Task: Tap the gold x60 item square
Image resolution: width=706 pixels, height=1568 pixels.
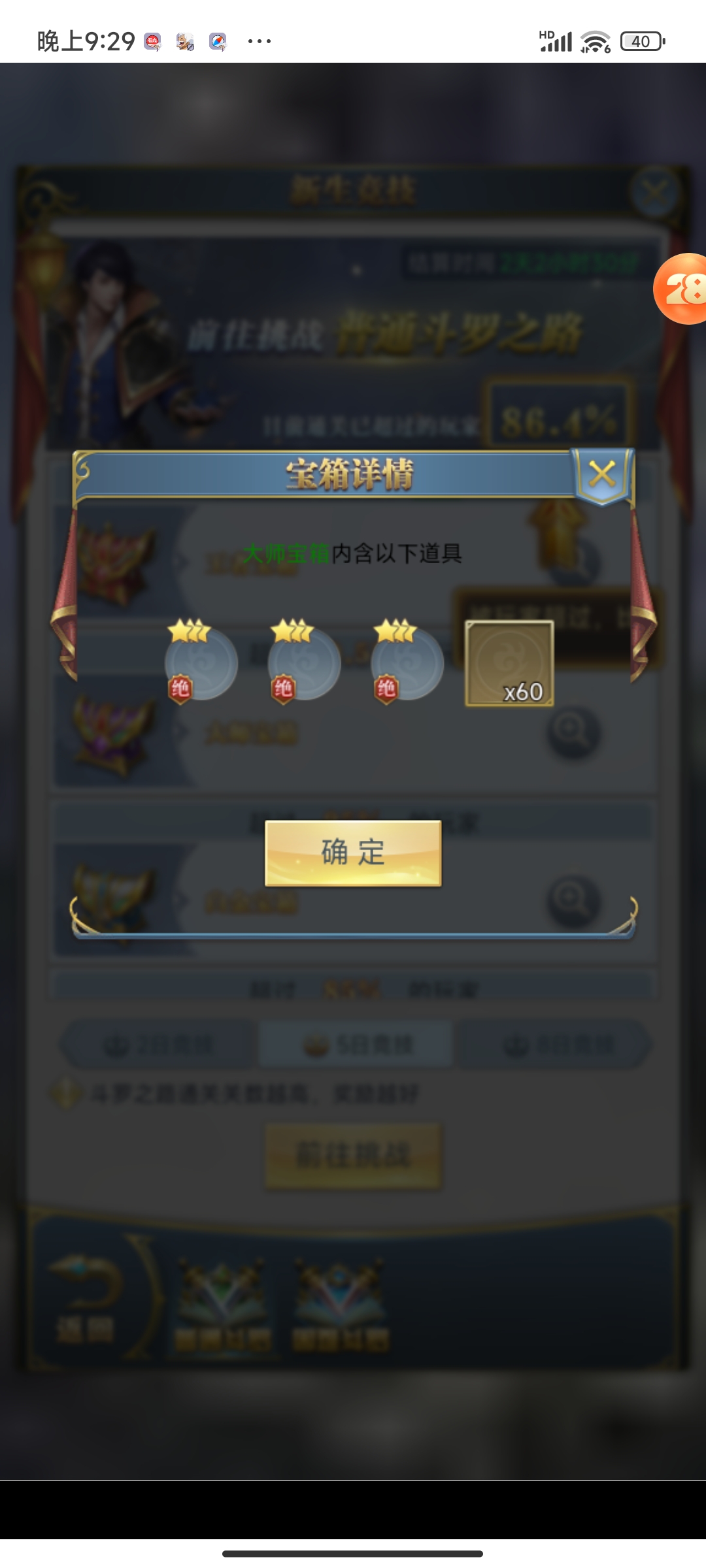Action: pyautogui.click(x=509, y=663)
